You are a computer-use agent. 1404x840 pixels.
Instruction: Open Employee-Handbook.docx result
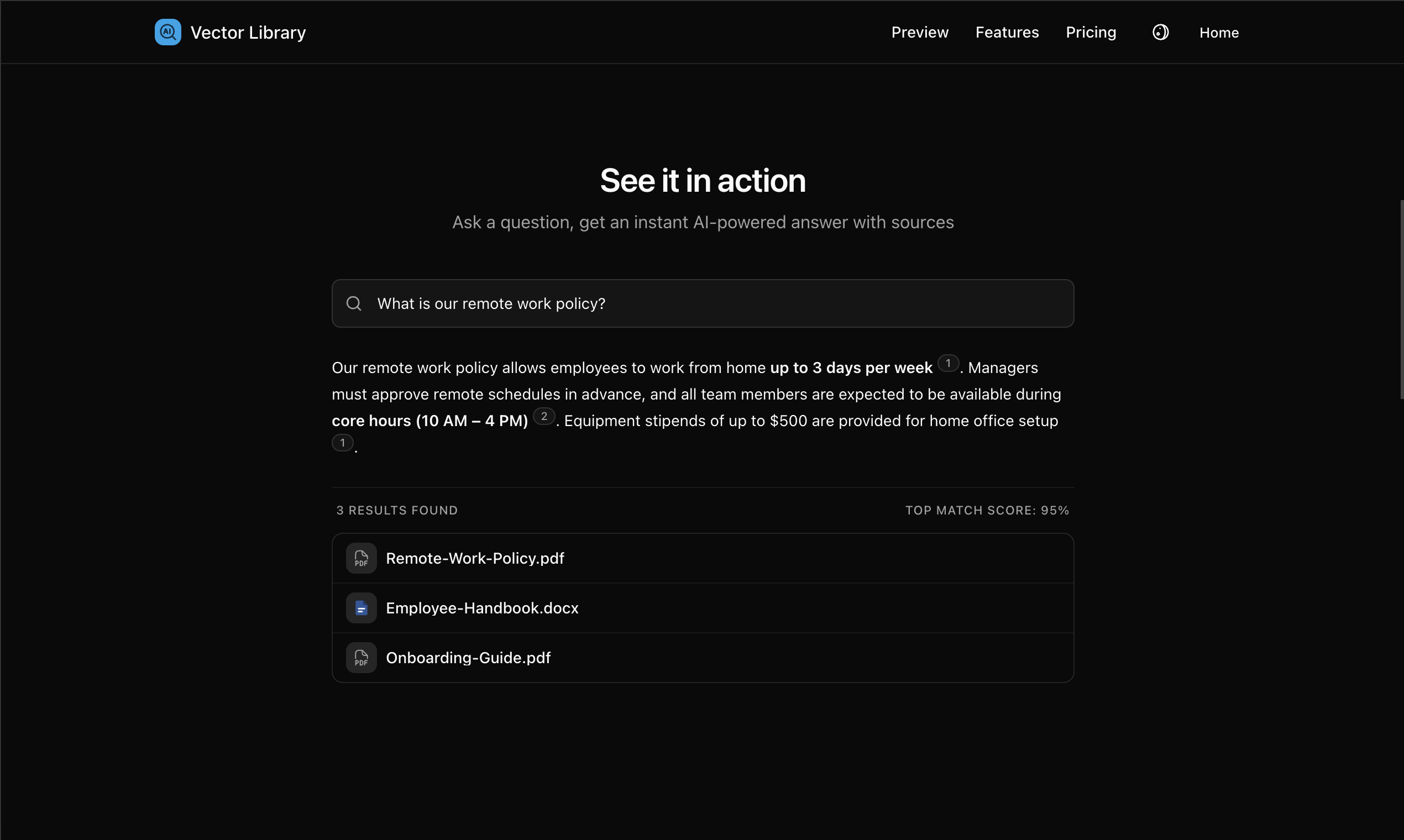[482, 608]
